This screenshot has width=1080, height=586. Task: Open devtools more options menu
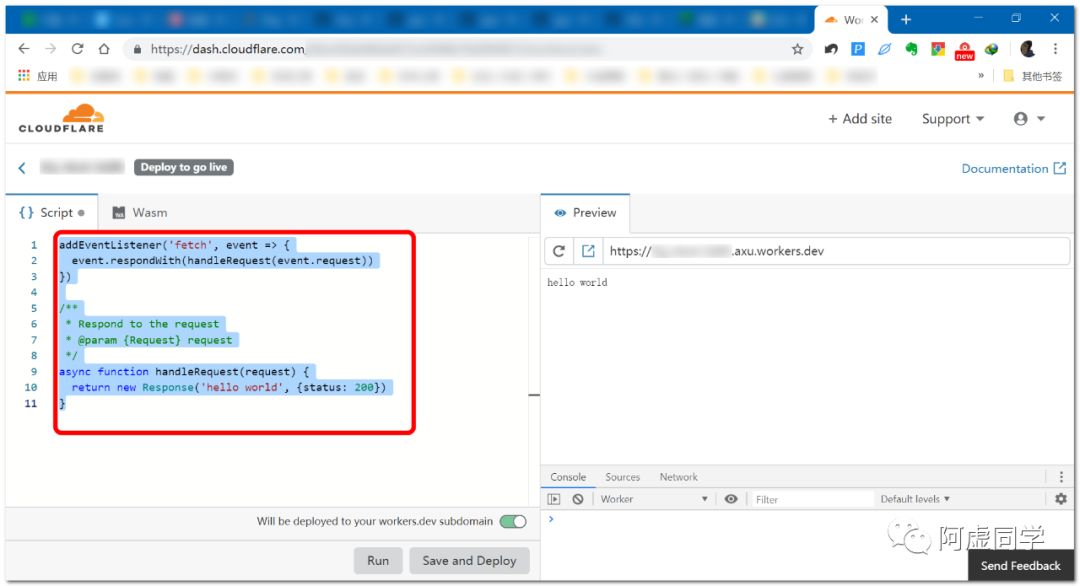(x=1061, y=477)
